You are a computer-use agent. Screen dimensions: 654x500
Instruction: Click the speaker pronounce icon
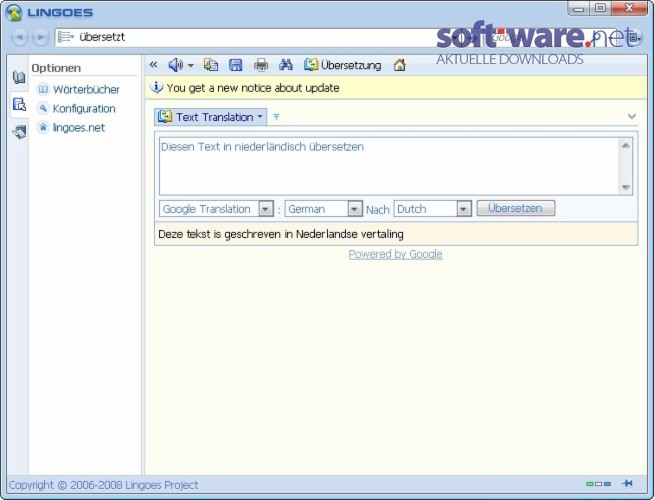point(175,65)
